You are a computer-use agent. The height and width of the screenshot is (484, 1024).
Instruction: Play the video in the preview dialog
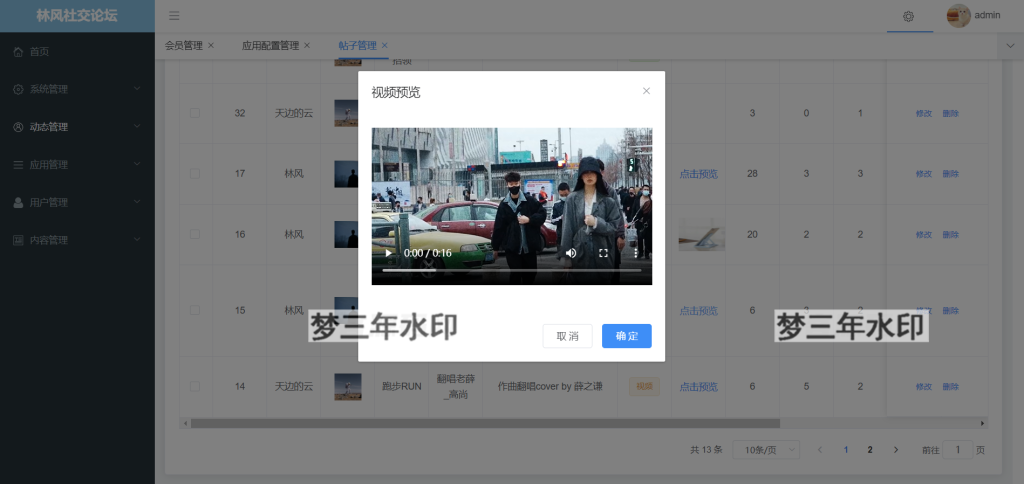(389, 253)
